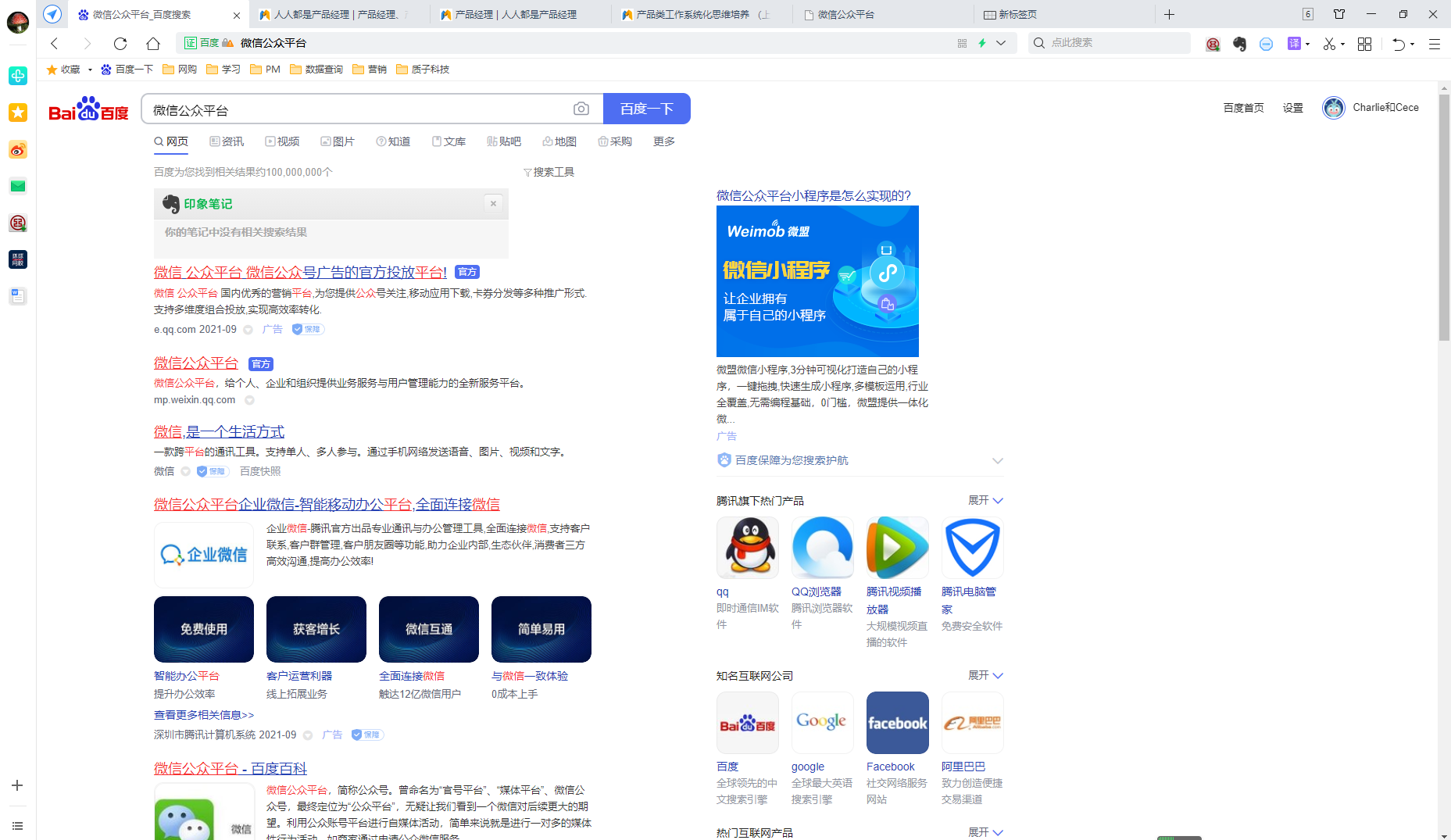Expand the 热门互联网产品 section
Image resolution: width=1451 pixels, height=840 pixels.
(x=985, y=832)
